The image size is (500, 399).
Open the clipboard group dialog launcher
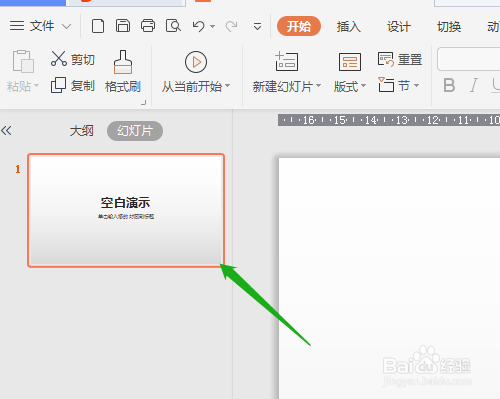144,103
